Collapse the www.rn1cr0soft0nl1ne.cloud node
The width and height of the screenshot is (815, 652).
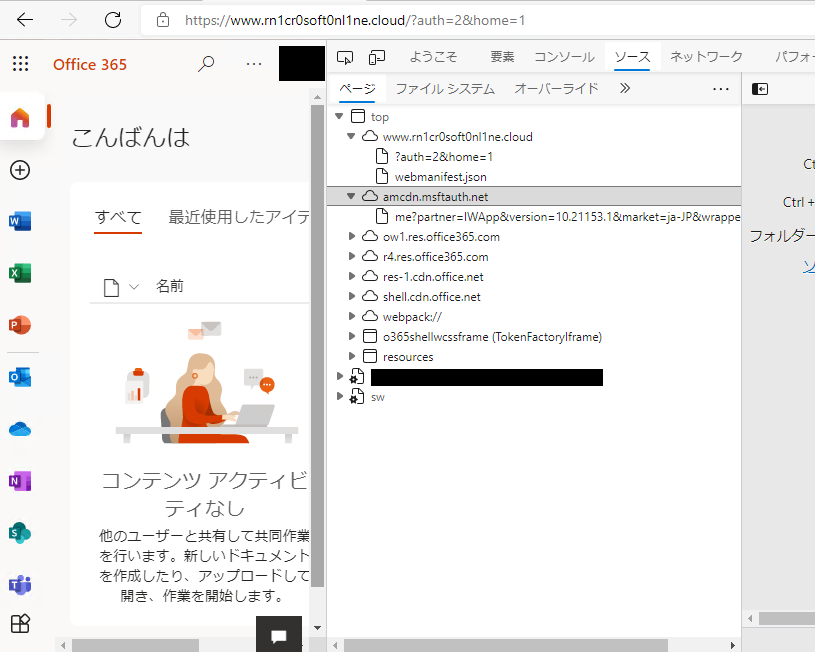tap(351, 136)
